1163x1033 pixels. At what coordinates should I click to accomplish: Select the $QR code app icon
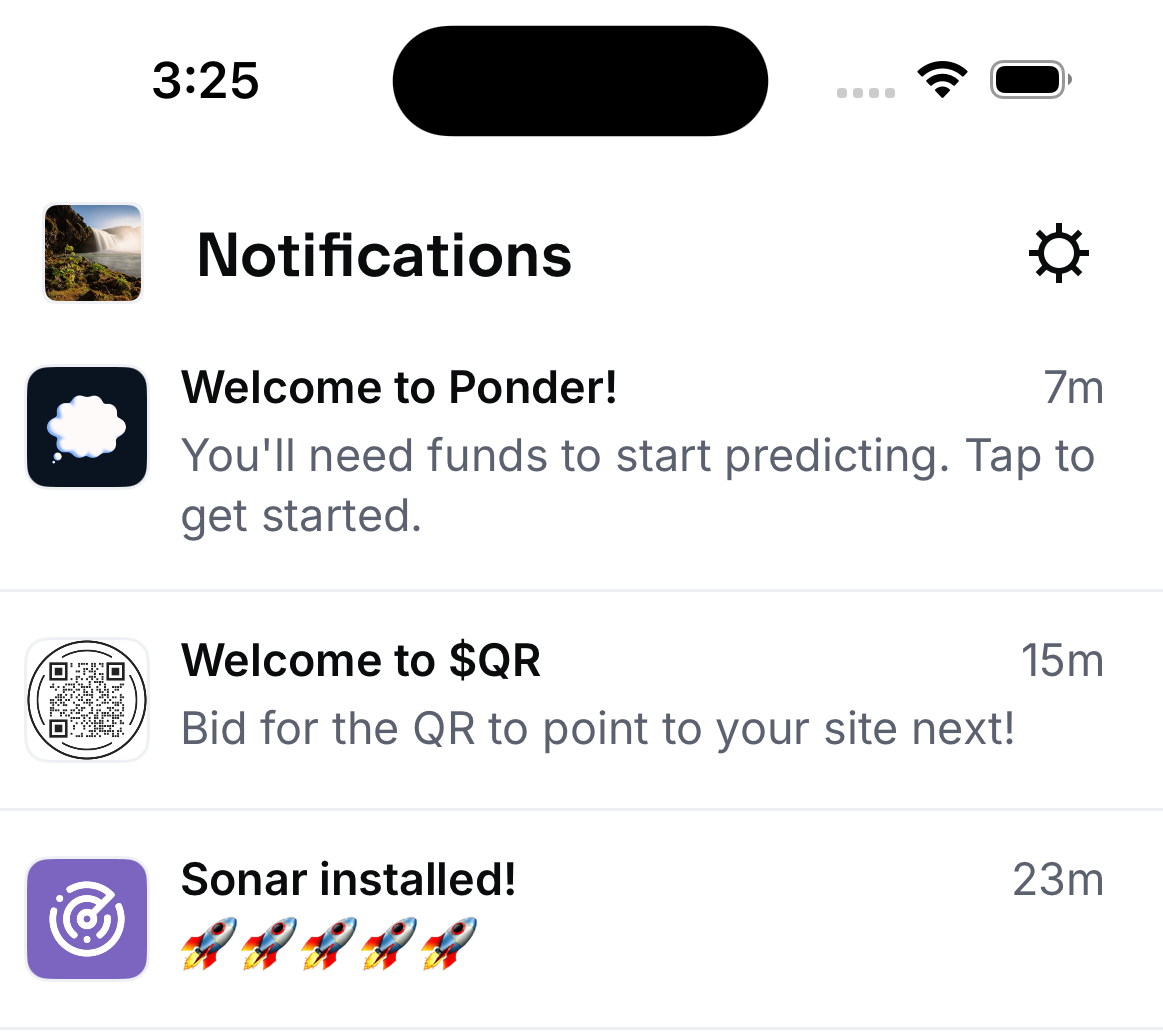click(x=87, y=699)
